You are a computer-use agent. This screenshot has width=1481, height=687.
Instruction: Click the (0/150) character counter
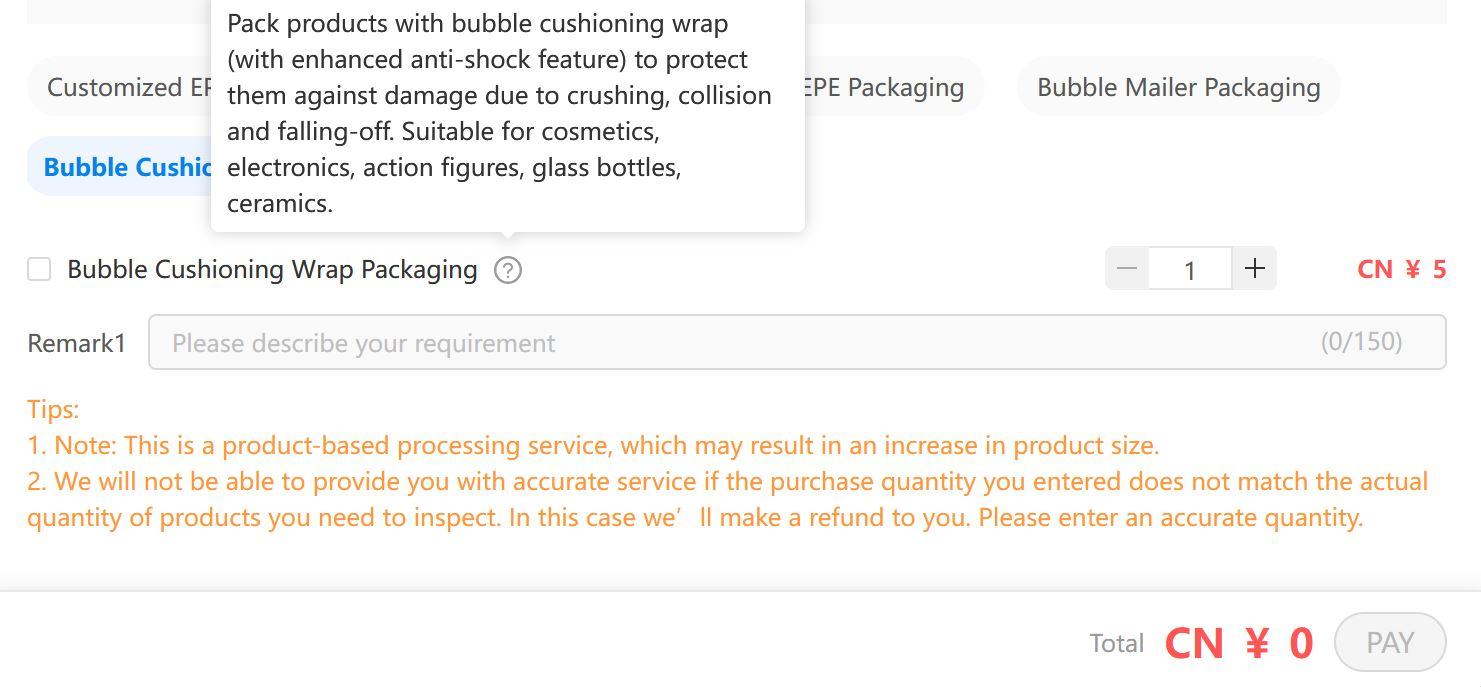tap(1361, 342)
